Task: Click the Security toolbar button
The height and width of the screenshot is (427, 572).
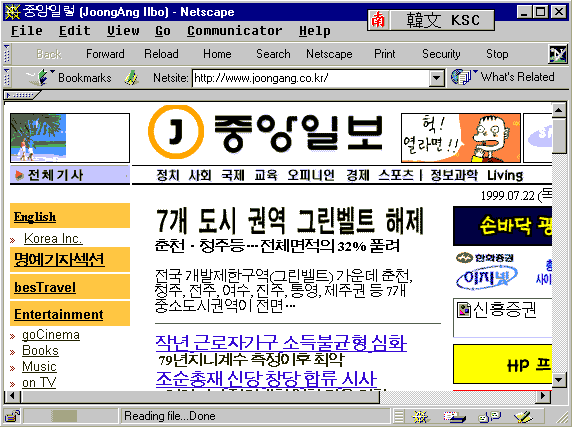Action: pyautogui.click(x=441, y=54)
